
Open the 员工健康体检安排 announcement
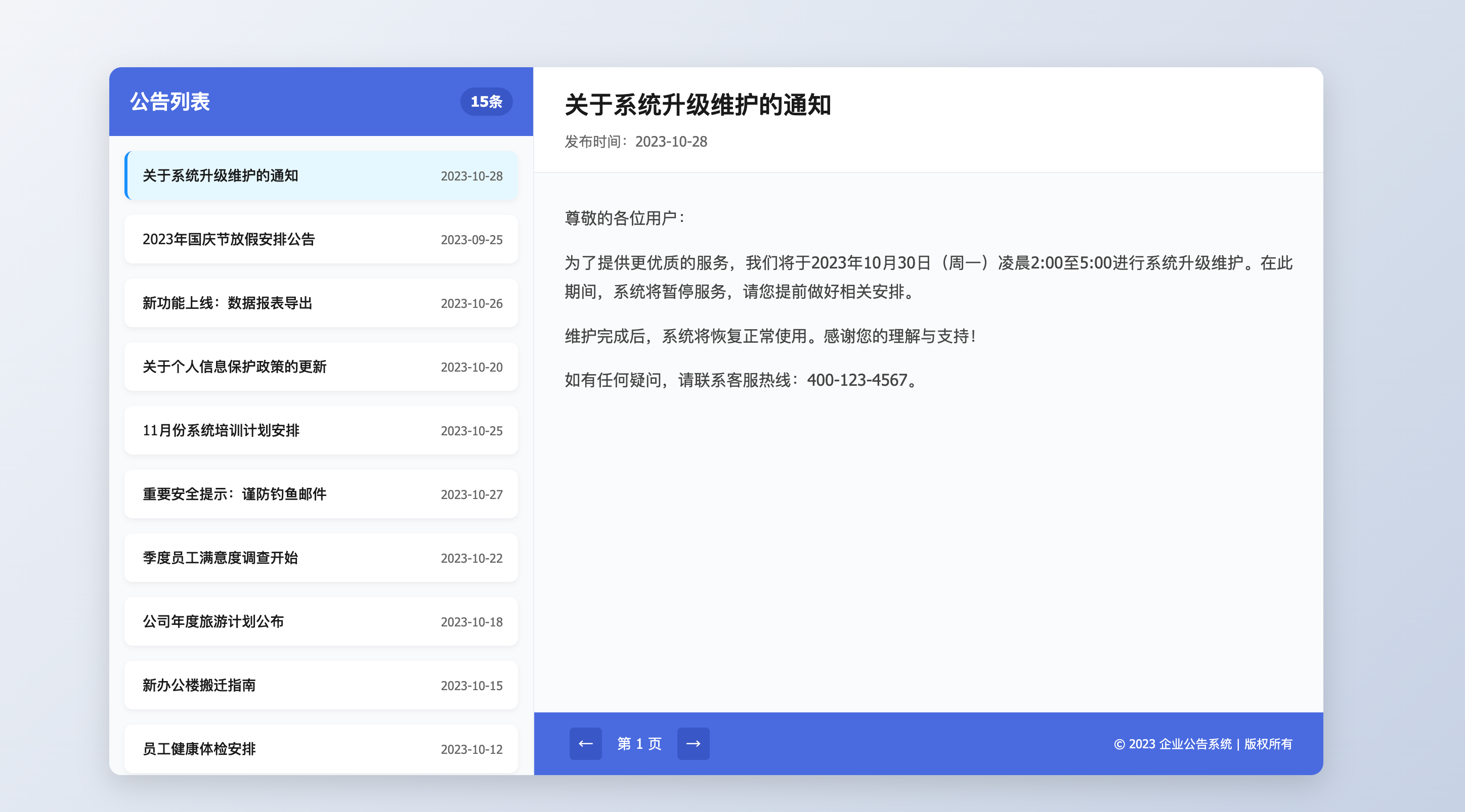[199, 749]
